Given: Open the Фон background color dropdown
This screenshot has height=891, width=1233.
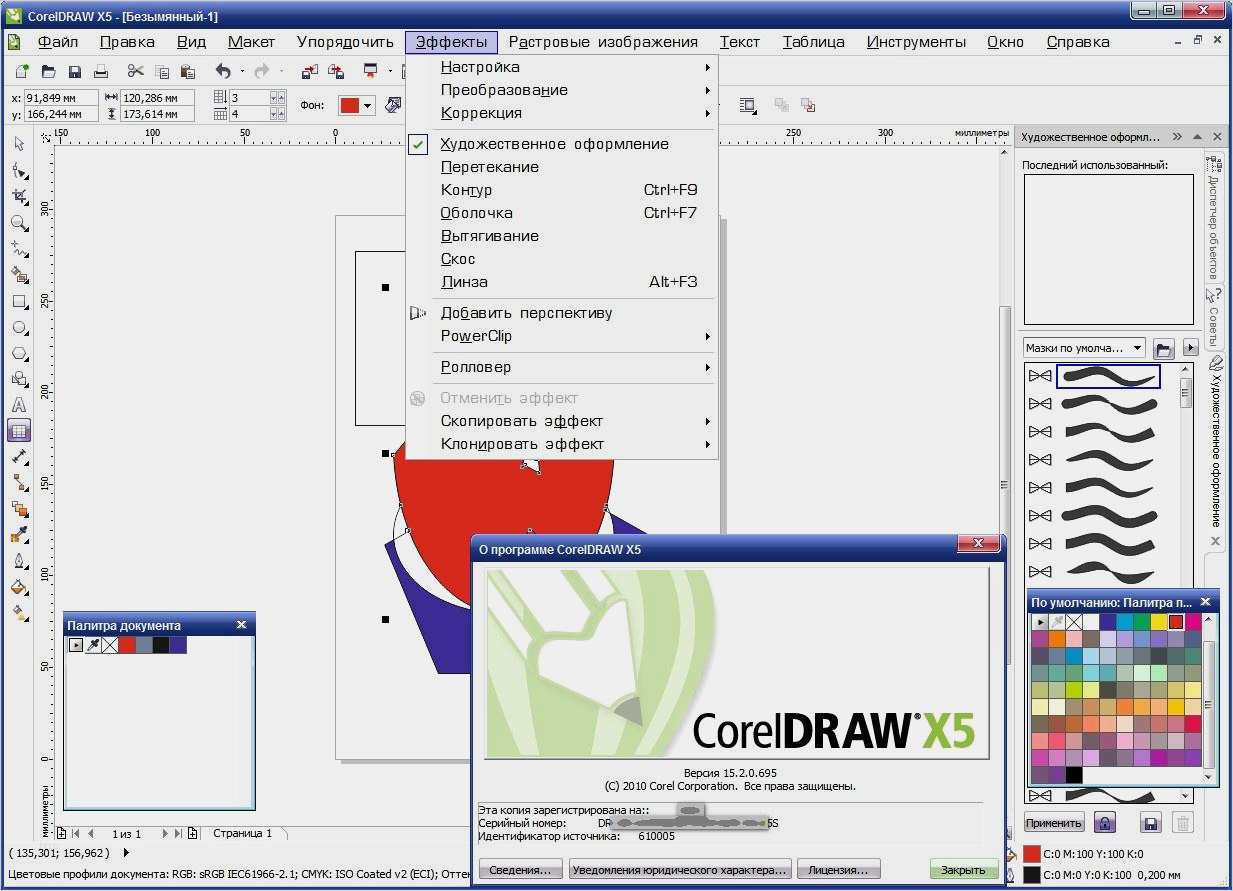Looking at the screenshot, I should [x=368, y=105].
